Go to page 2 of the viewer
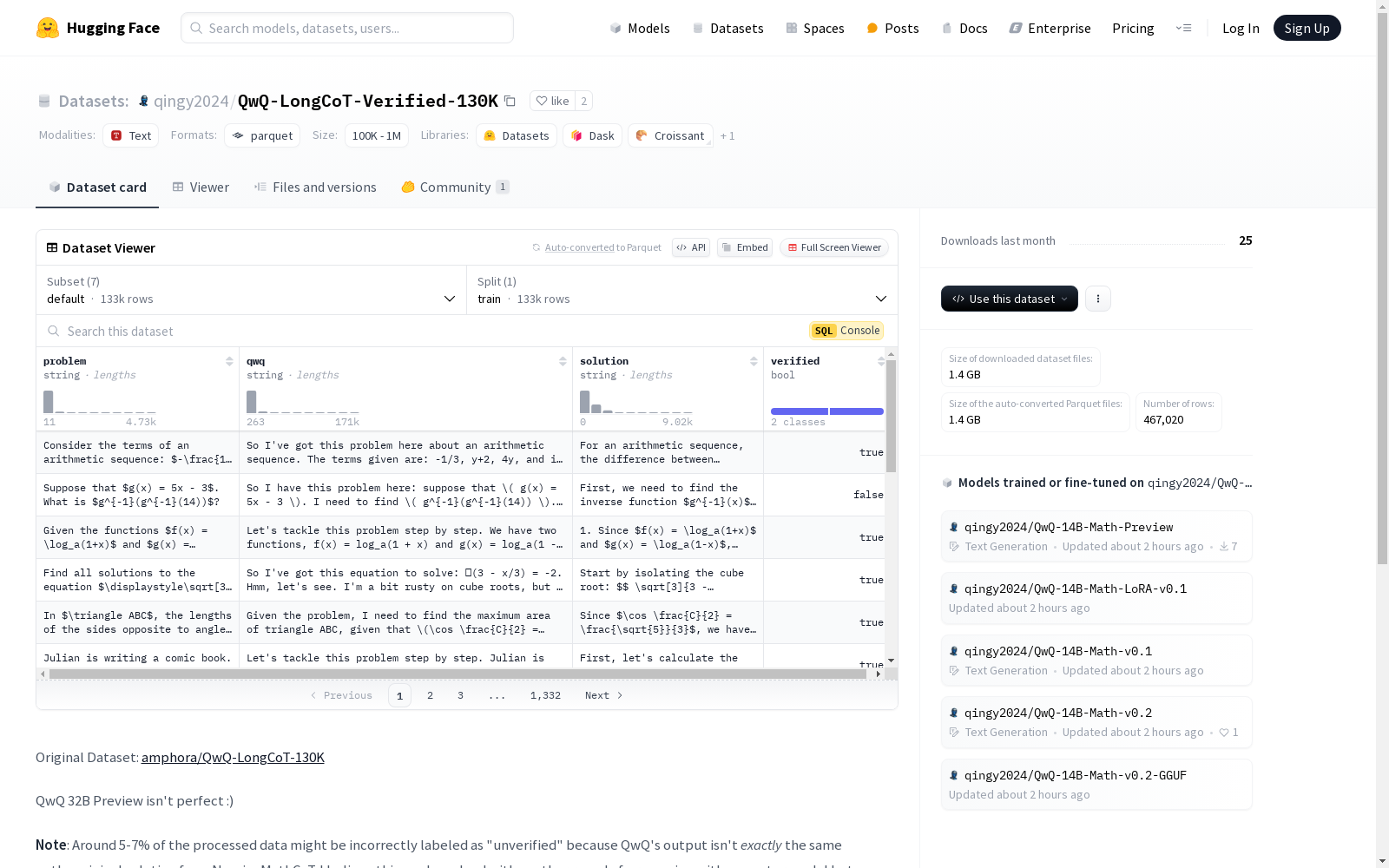Viewport: 1389px width, 868px height. (430, 695)
